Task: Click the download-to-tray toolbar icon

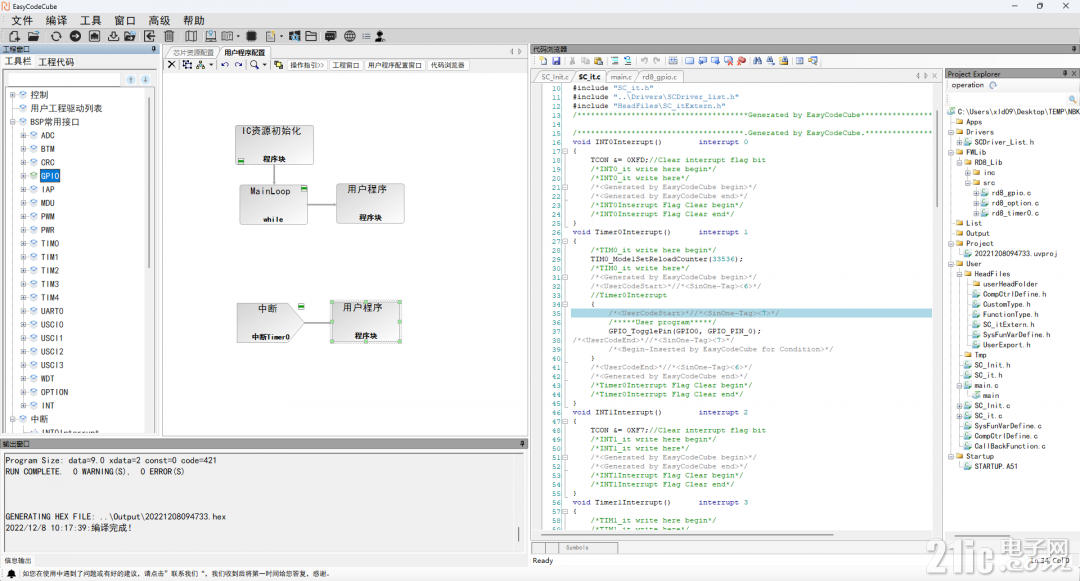Action: (x=113, y=36)
